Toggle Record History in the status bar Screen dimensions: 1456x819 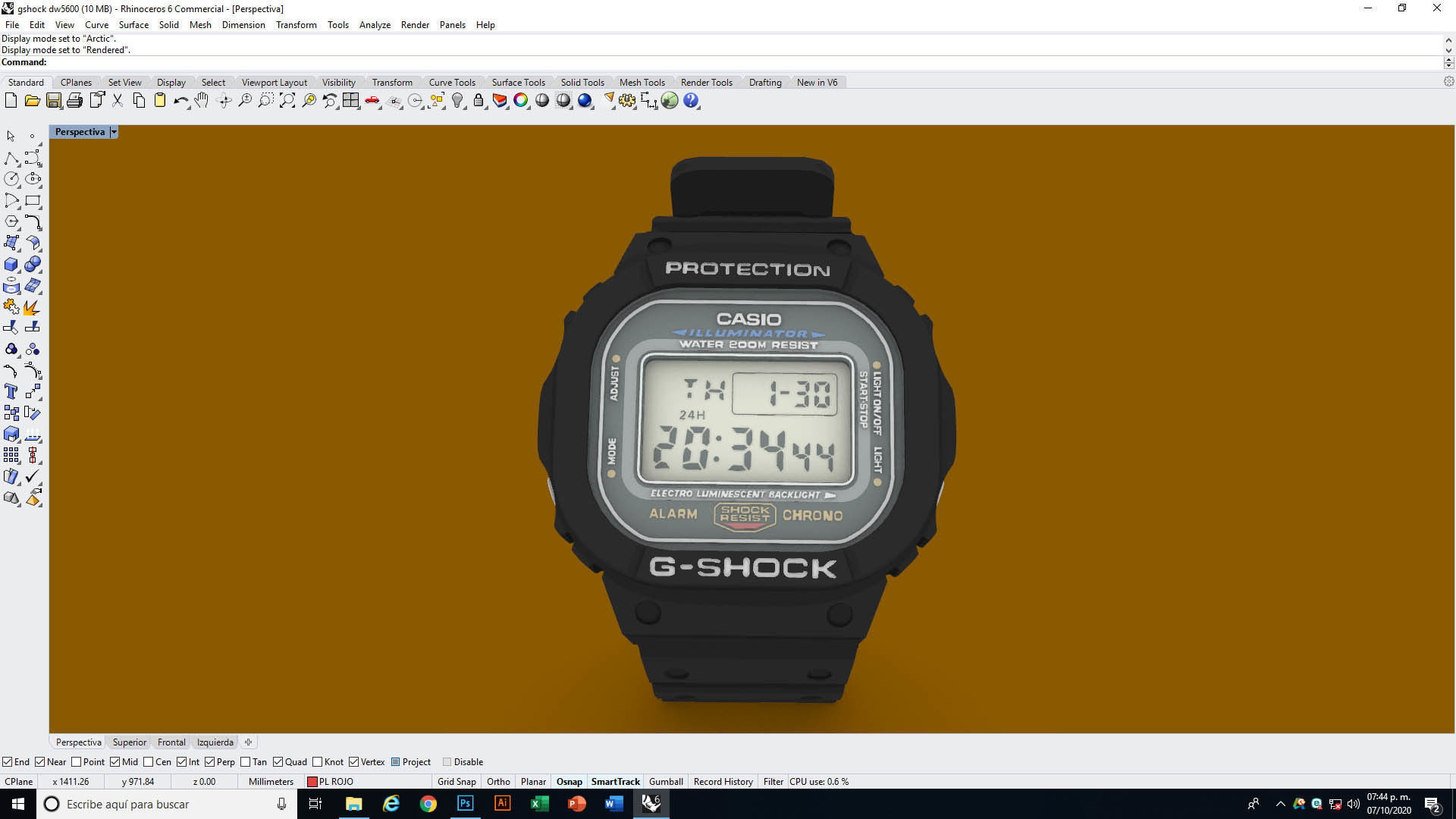(723, 781)
